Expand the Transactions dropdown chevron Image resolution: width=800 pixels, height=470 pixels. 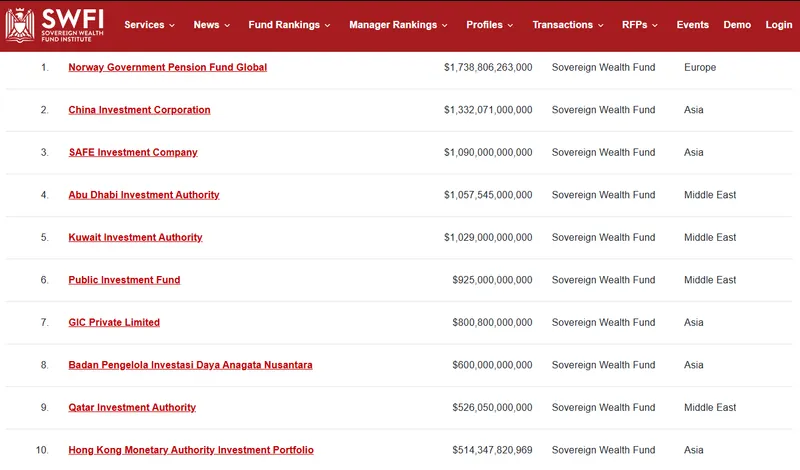[x=601, y=26]
